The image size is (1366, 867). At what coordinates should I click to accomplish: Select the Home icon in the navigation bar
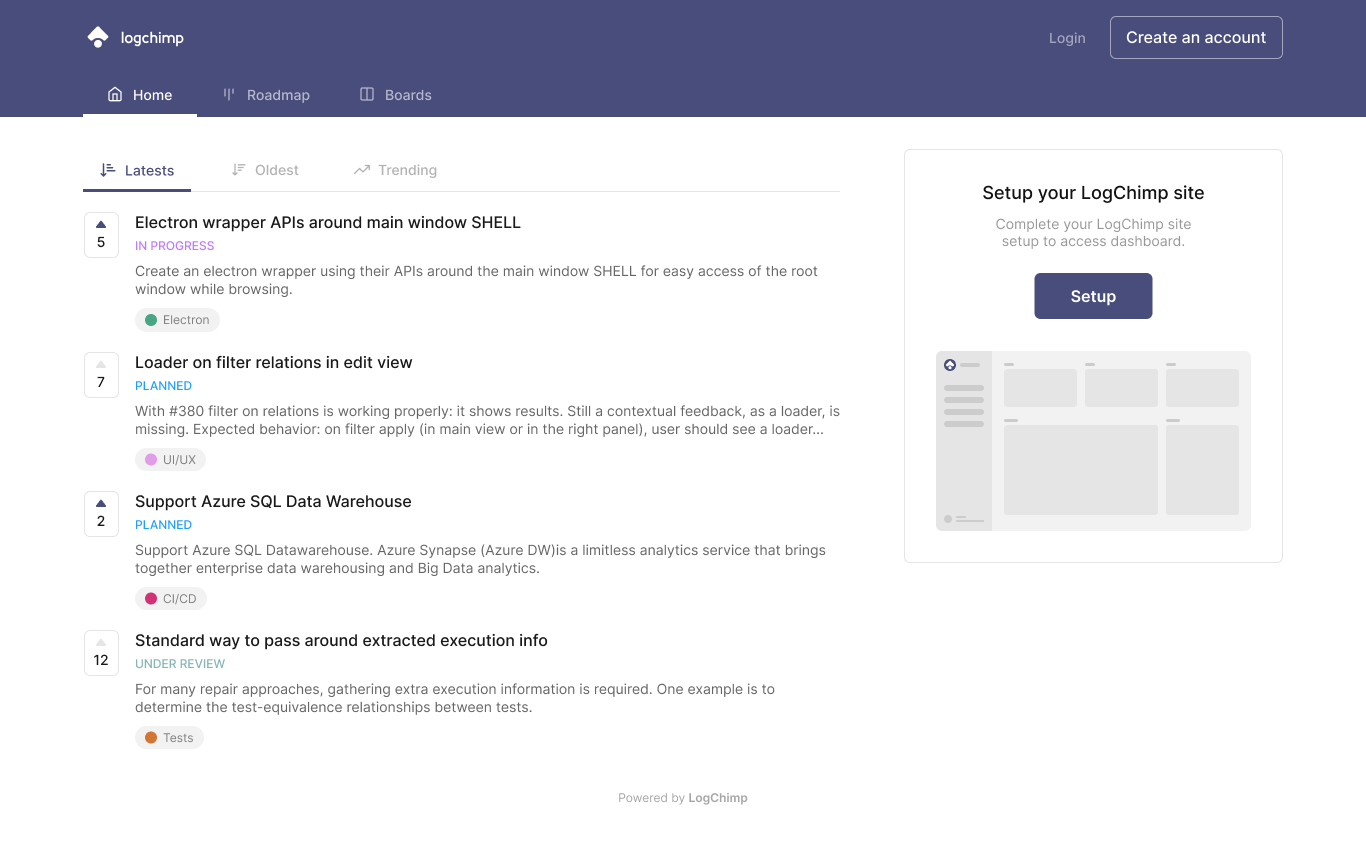click(114, 94)
